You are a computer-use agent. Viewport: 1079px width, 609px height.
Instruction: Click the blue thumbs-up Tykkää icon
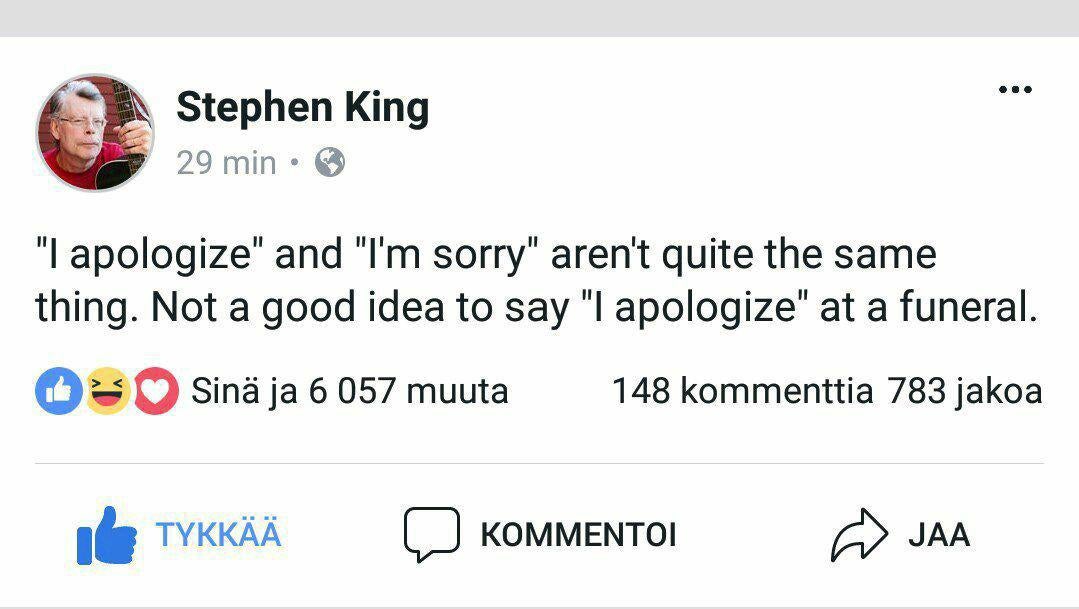coord(106,535)
